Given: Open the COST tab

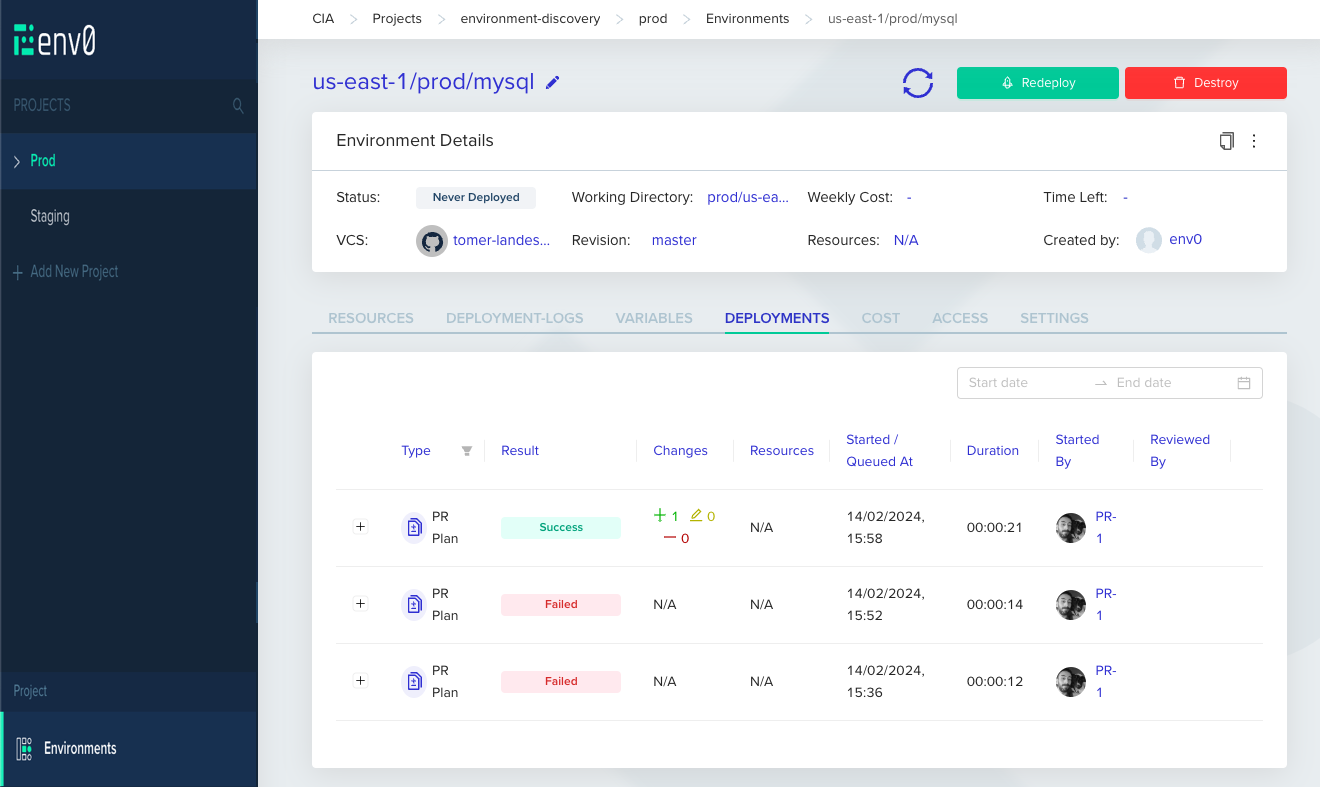Looking at the screenshot, I should 881,318.
